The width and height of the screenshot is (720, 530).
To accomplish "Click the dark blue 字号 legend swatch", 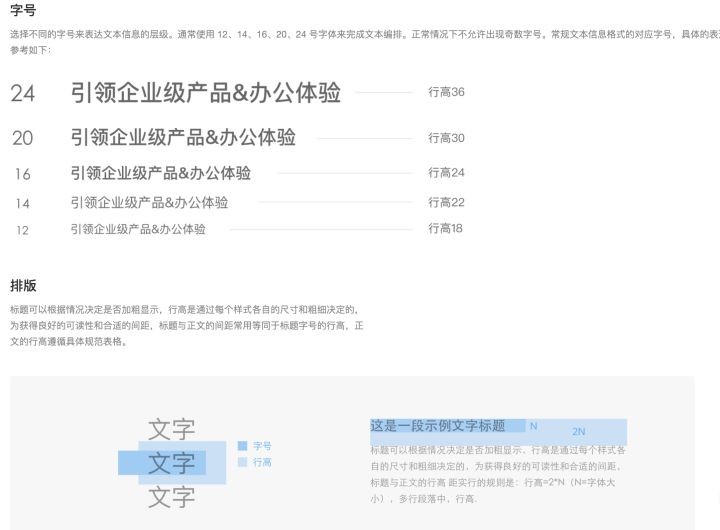I will [242, 446].
